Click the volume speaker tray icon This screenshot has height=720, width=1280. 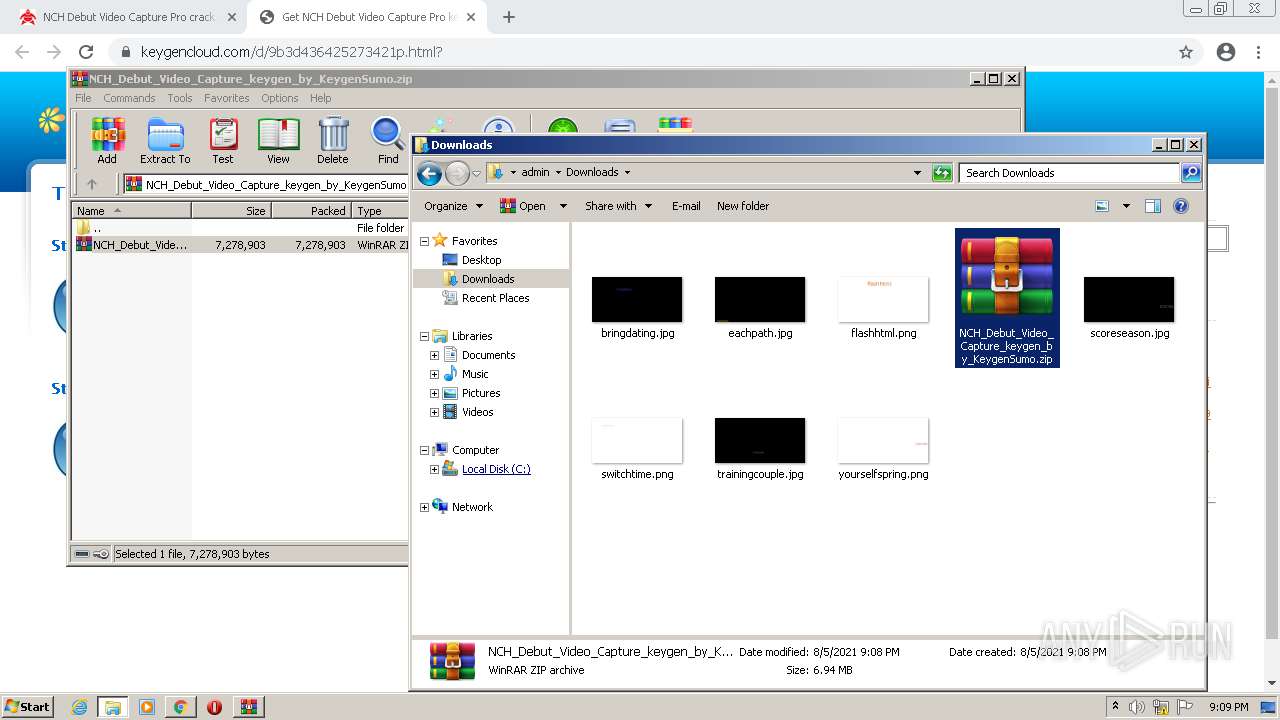click(x=1136, y=707)
